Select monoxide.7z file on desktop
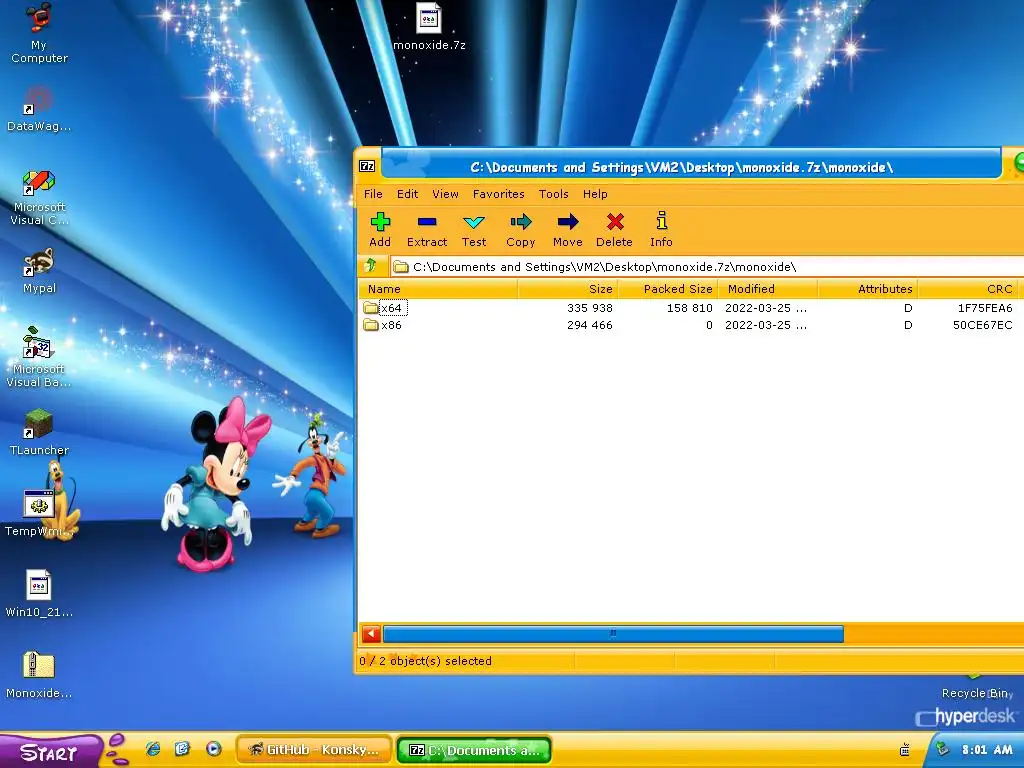 (x=429, y=27)
